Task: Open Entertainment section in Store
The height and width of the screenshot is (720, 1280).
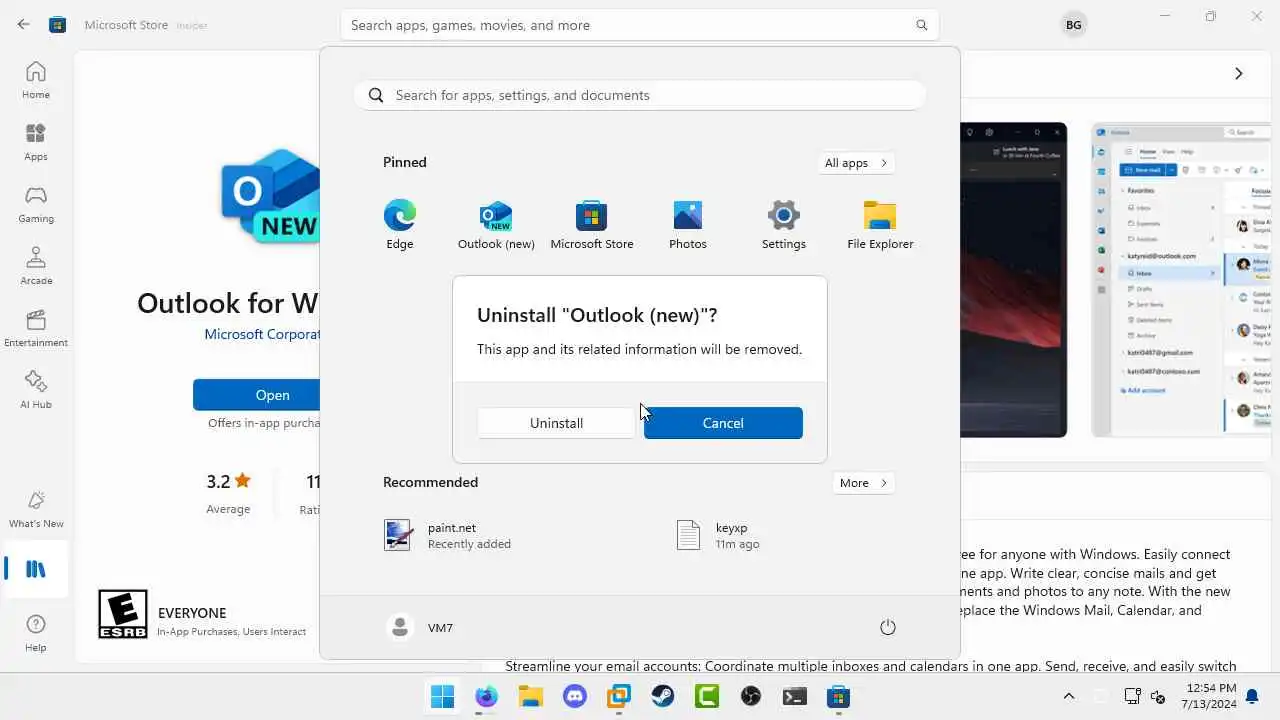Action: pyautogui.click(x=36, y=328)
